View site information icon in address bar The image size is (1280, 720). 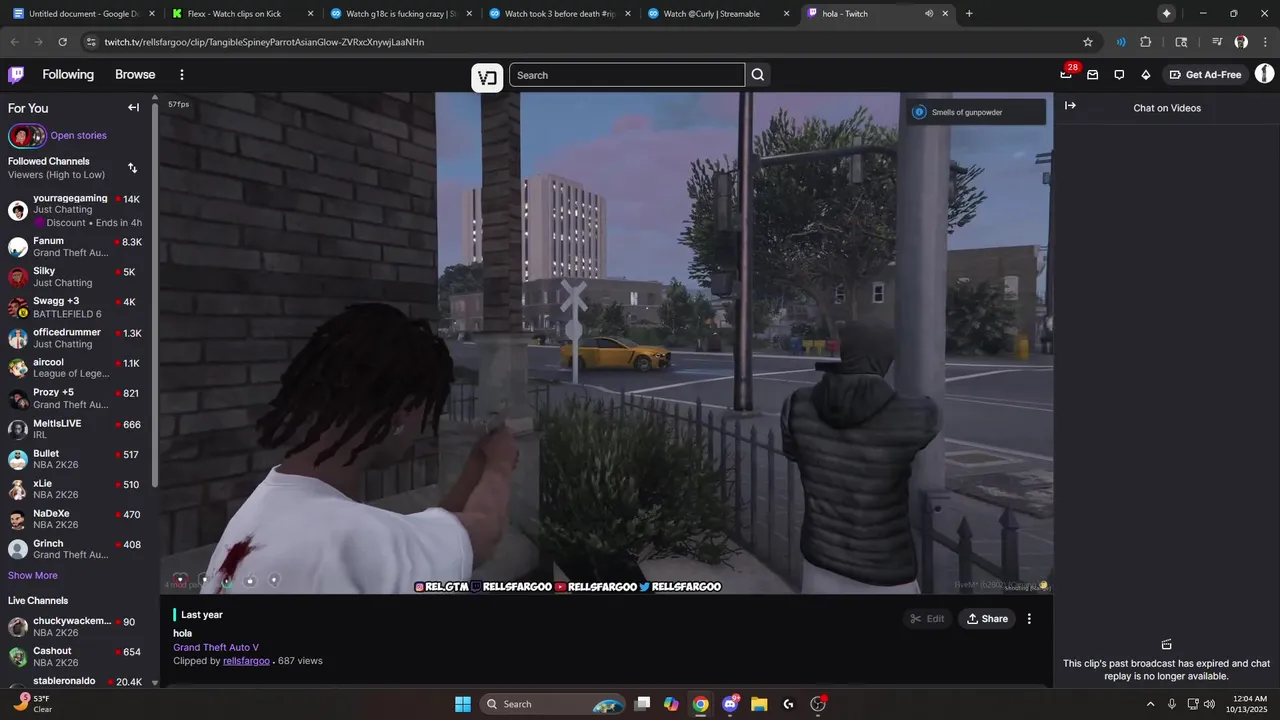click(x=91, y=42)
